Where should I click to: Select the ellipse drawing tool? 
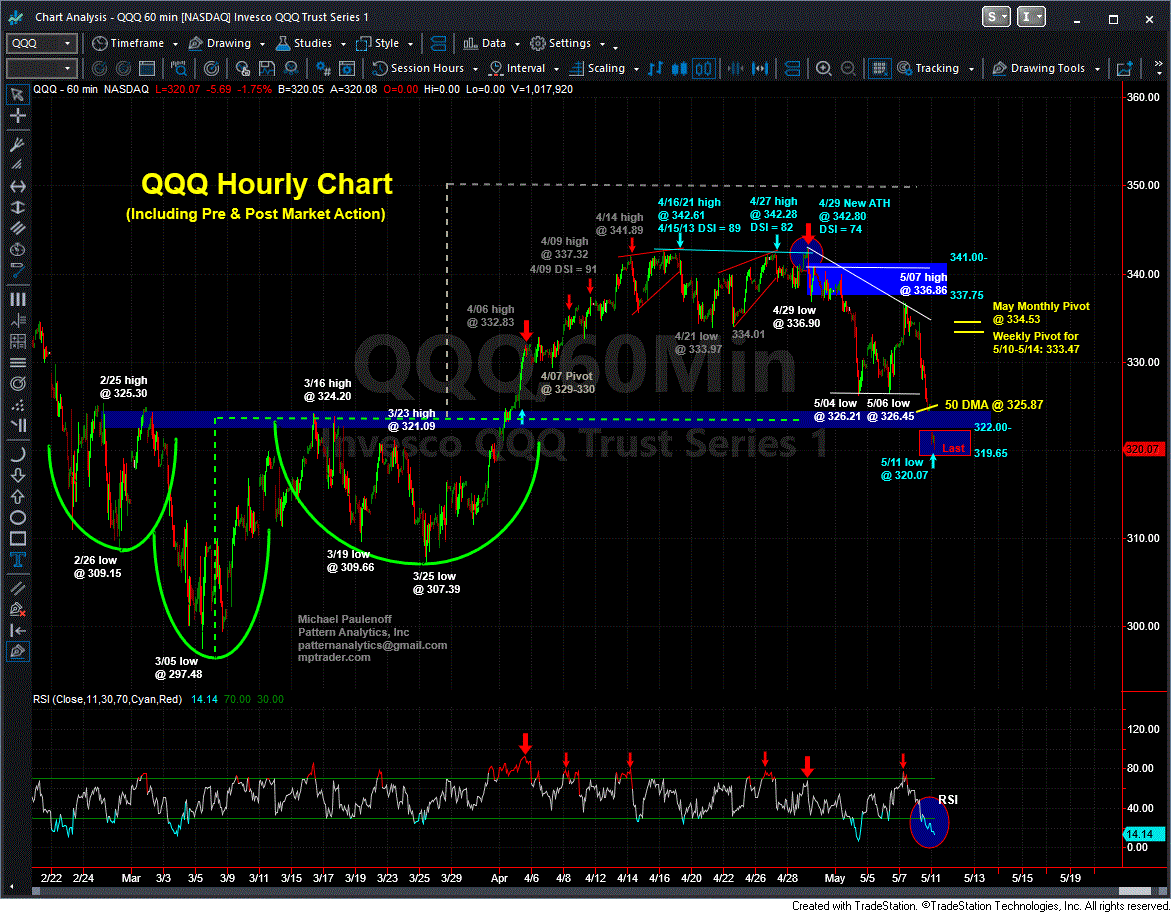click(x=18, y=517)
